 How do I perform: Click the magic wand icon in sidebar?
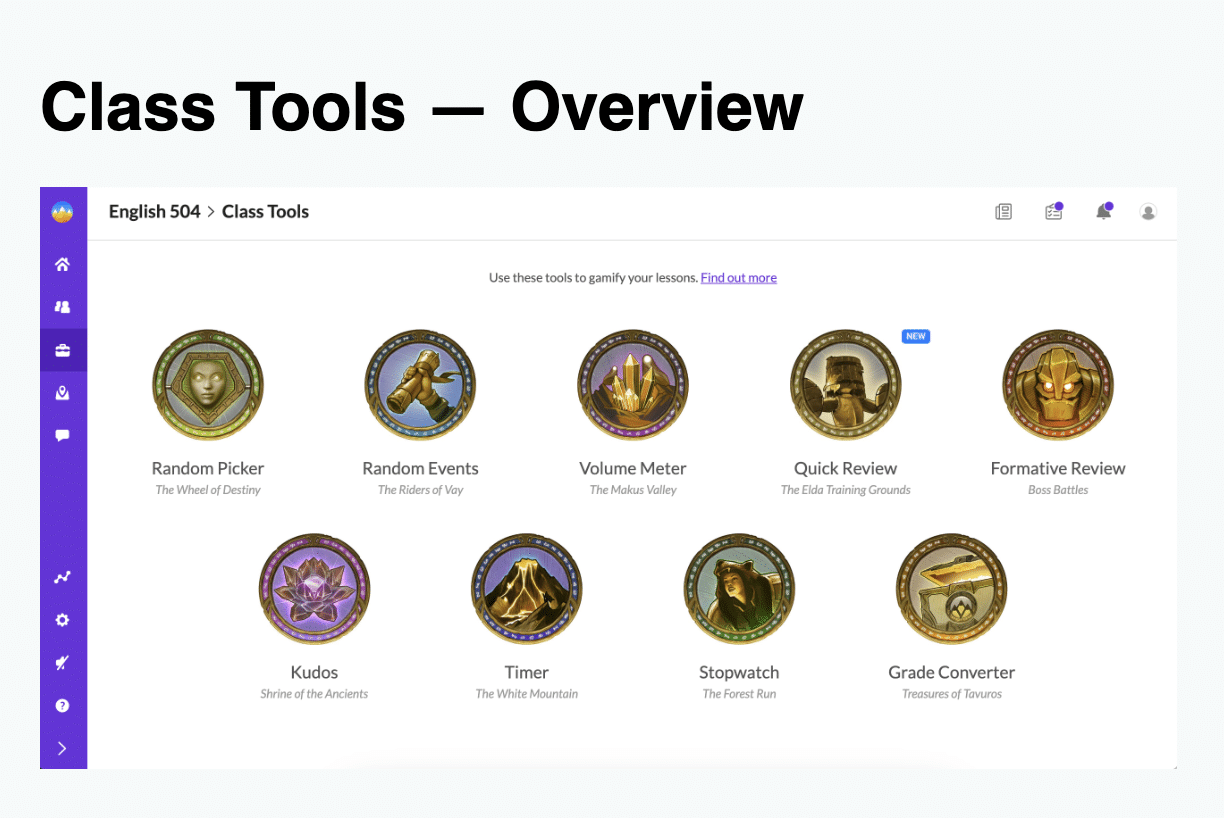pos(63,662)
